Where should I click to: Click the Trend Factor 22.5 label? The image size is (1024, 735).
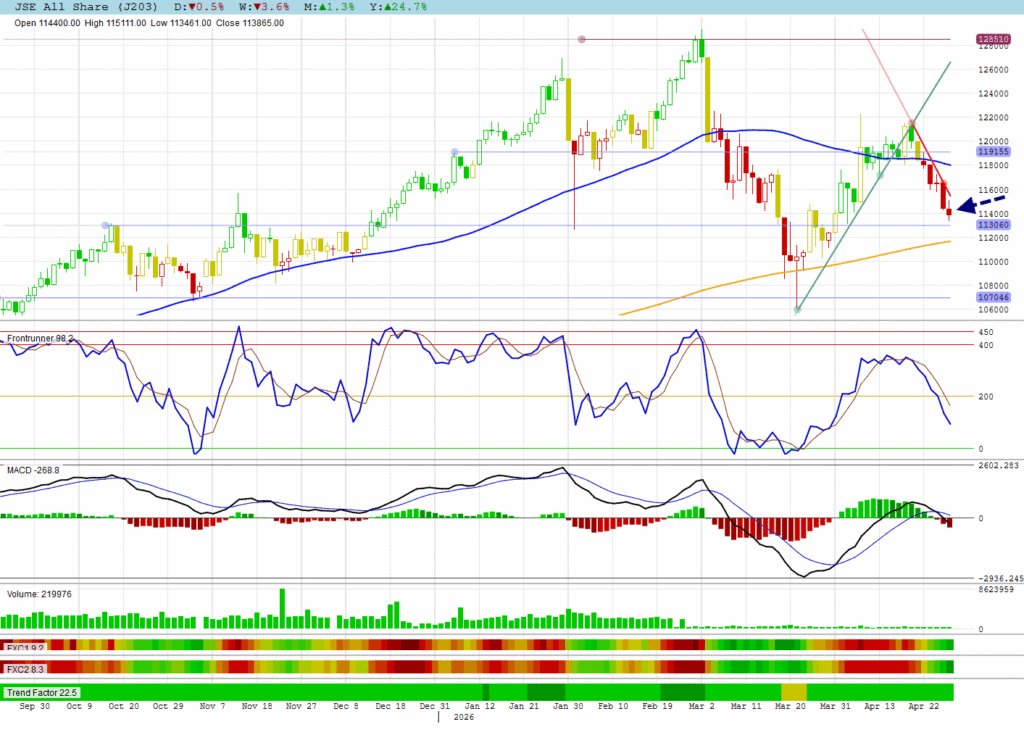[x=41, y=692]
